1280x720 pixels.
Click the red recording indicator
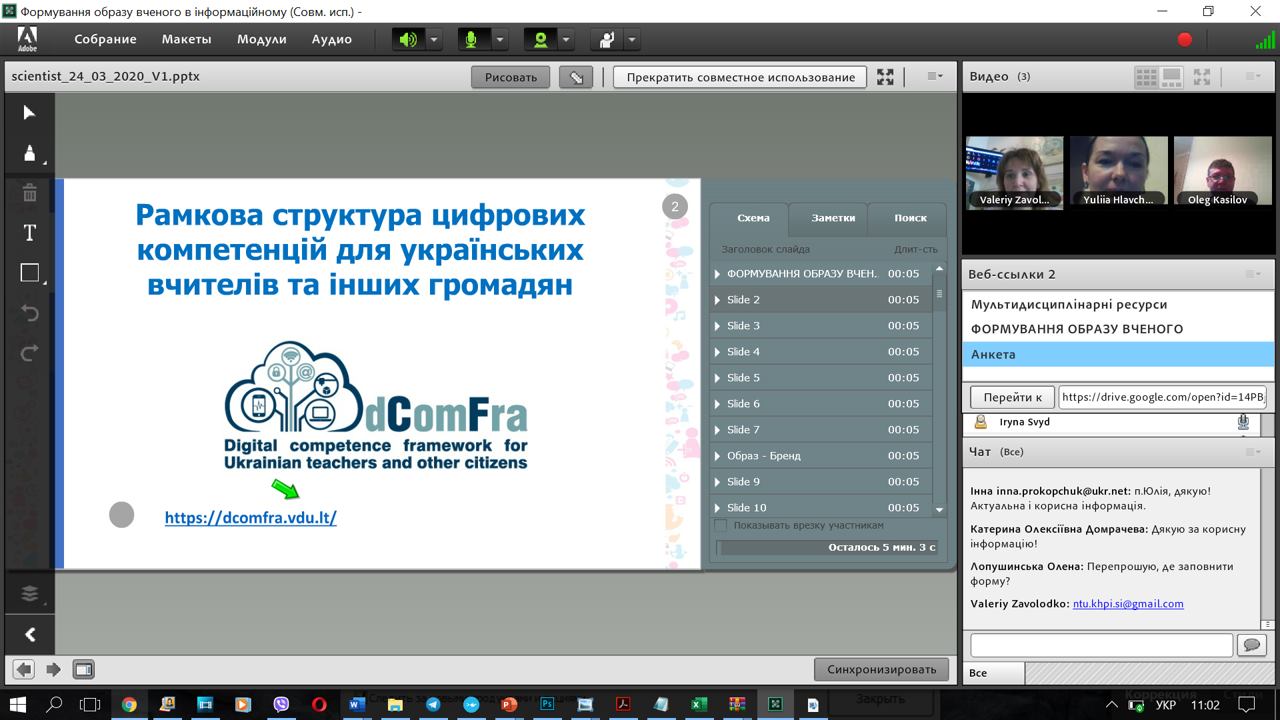pos(1185,39)
